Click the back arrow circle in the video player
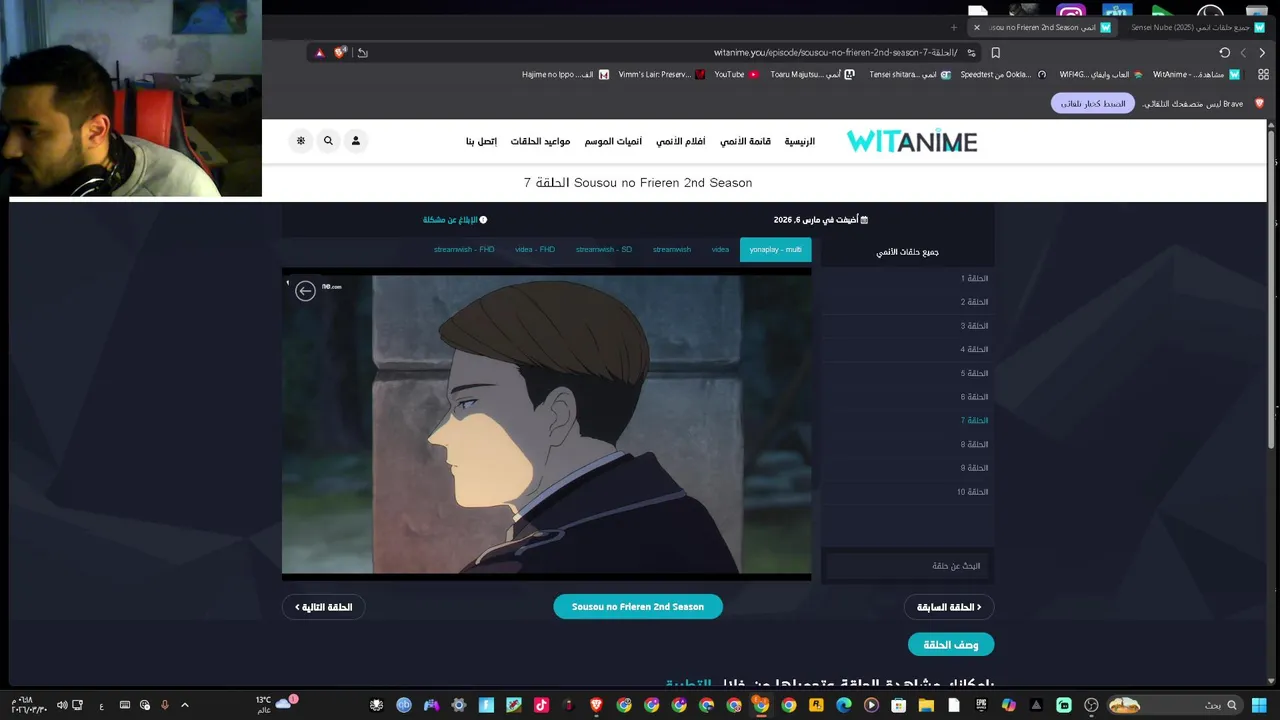This screenshot has height=720, width=1280. (x=306, y=291)
